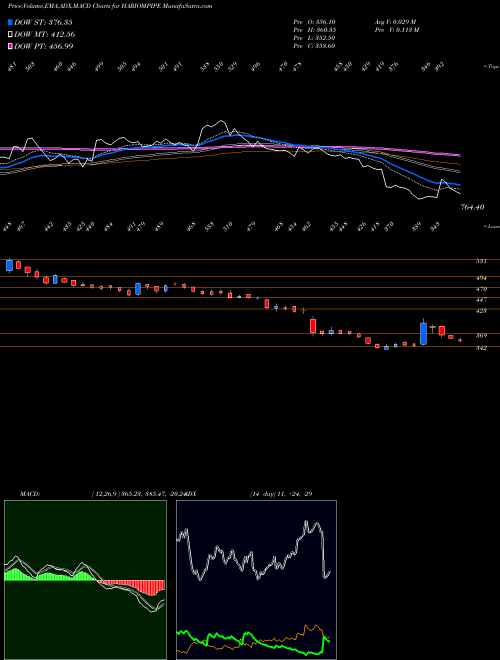Screen dimensions: 500x660
Task: Click the '342' price axis label
Action: 481,348
